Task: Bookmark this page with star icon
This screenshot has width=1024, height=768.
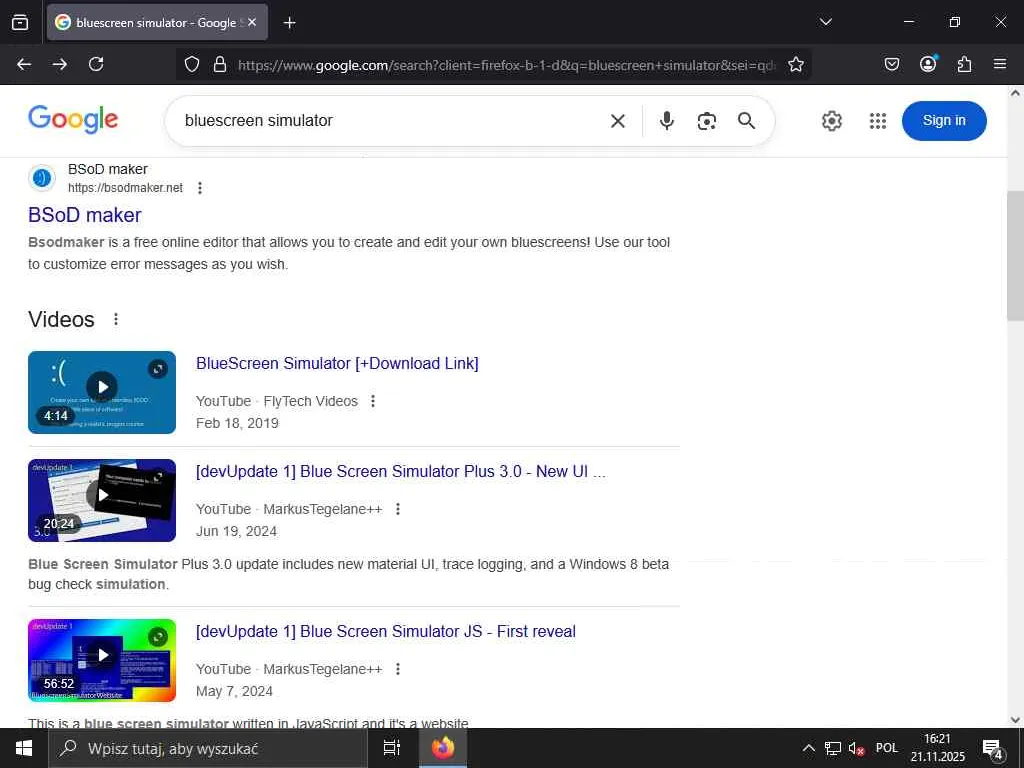Action: pyautogui.click(x=795, y=64)
